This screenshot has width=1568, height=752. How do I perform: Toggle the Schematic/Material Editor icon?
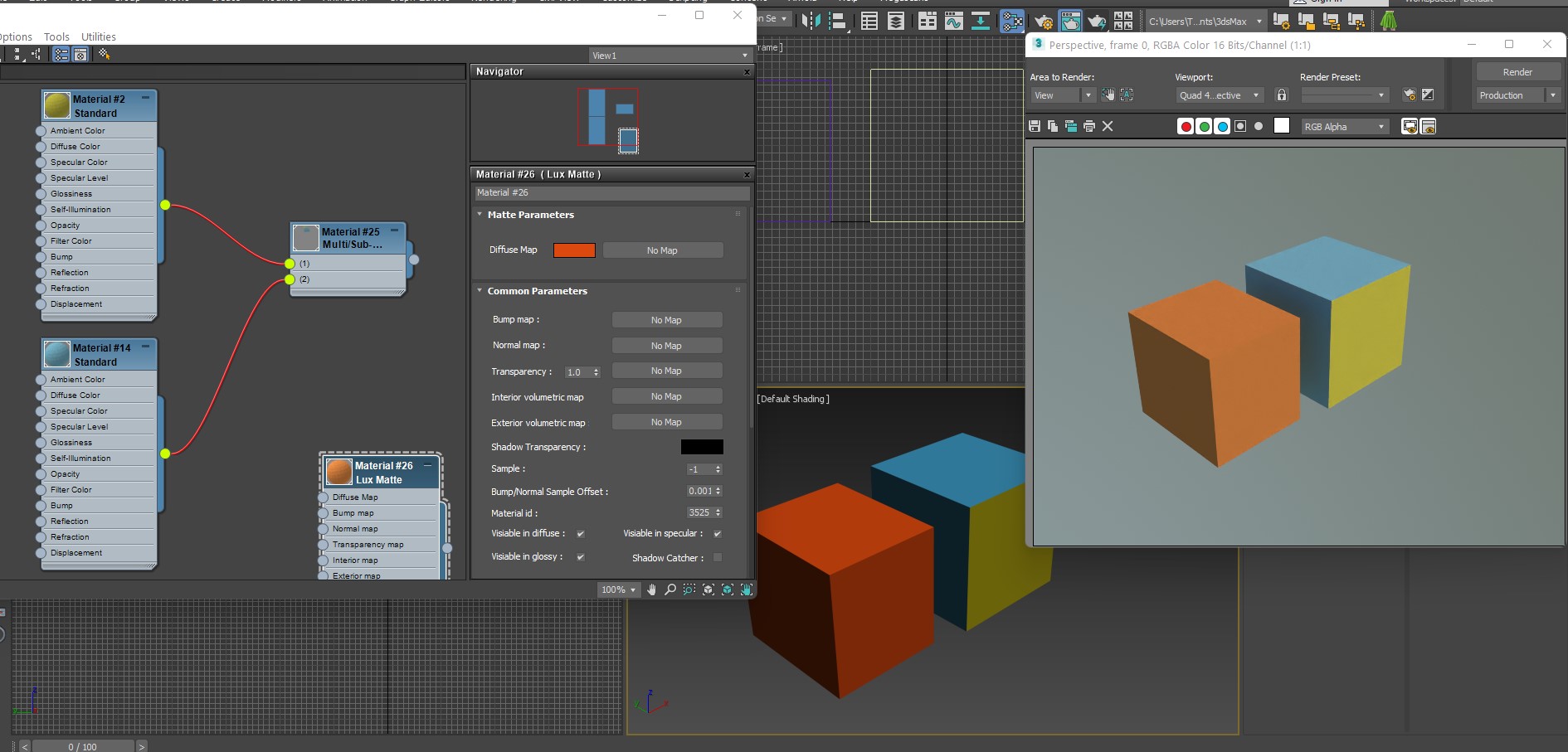1012,22
